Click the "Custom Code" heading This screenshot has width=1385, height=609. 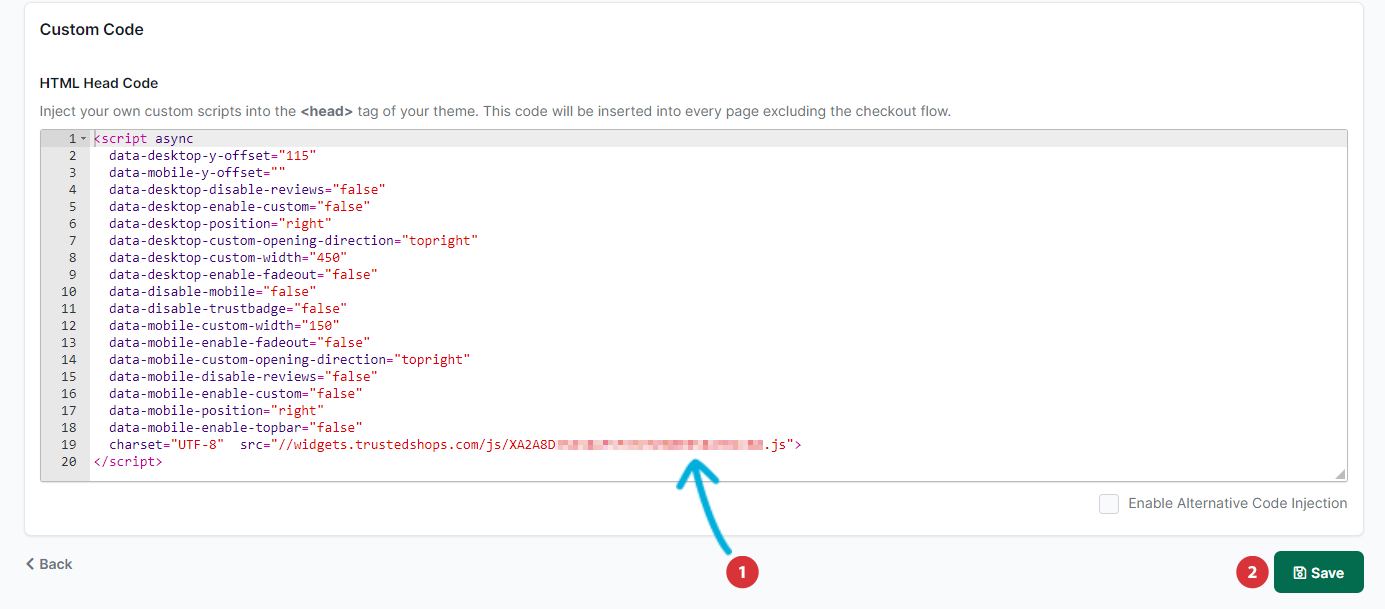pos(92,30)
